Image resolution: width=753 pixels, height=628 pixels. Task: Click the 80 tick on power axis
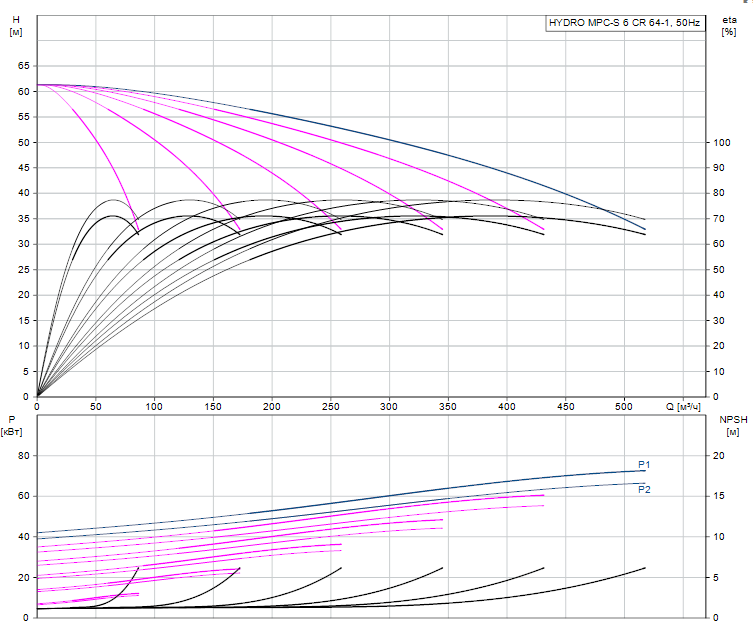[x=23, y=456]
